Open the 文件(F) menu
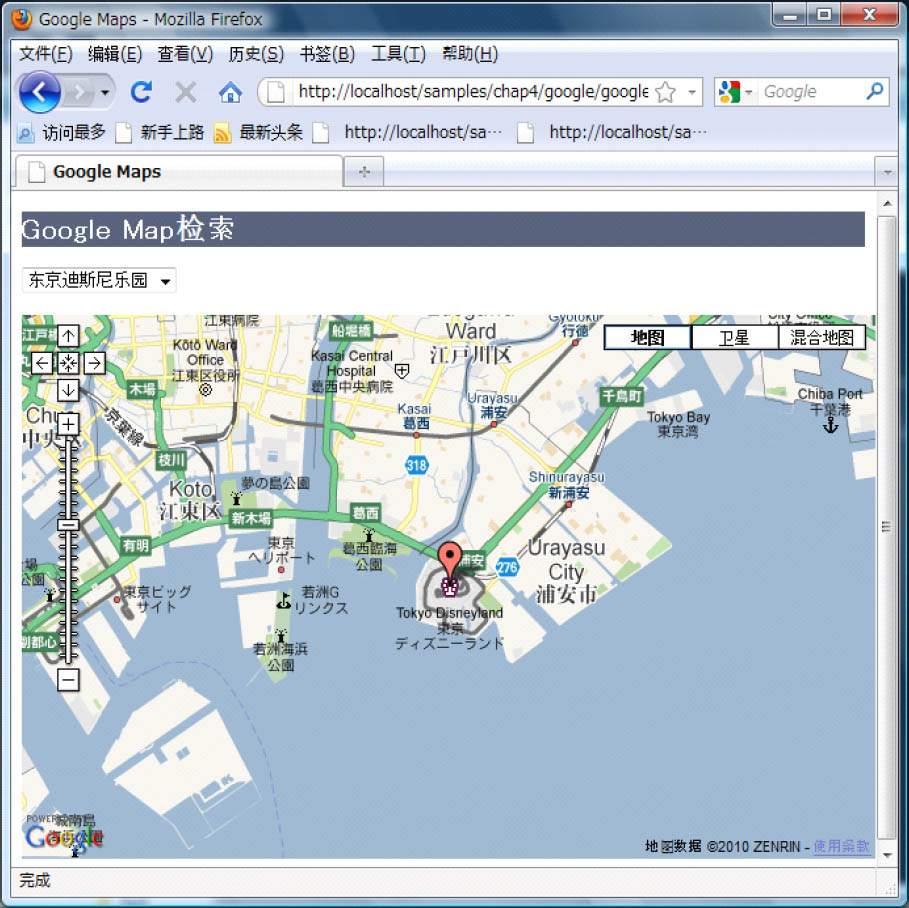 tap(45, 54)
